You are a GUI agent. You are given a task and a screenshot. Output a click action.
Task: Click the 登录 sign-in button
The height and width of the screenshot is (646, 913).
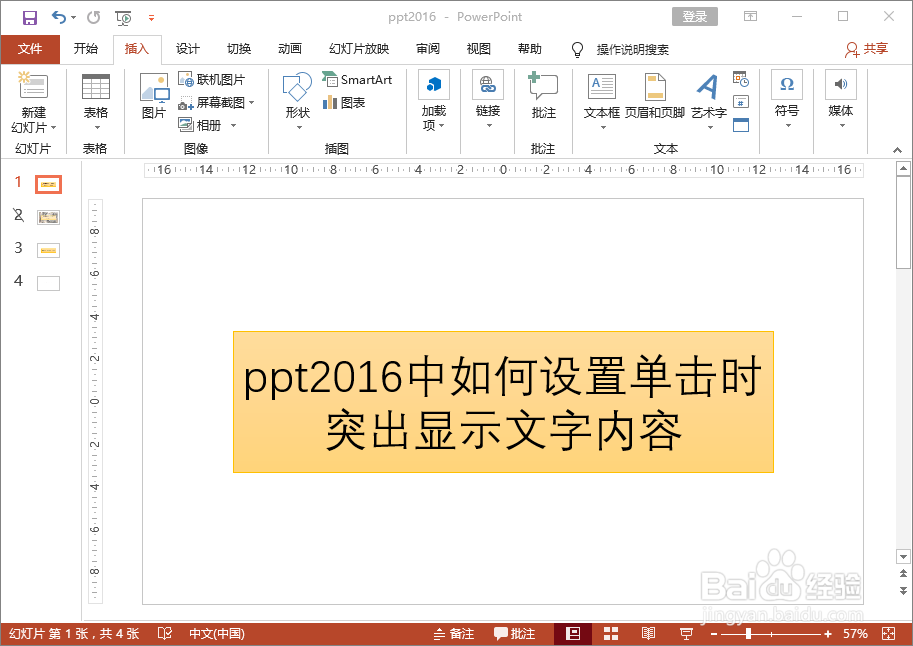point(695,16)
